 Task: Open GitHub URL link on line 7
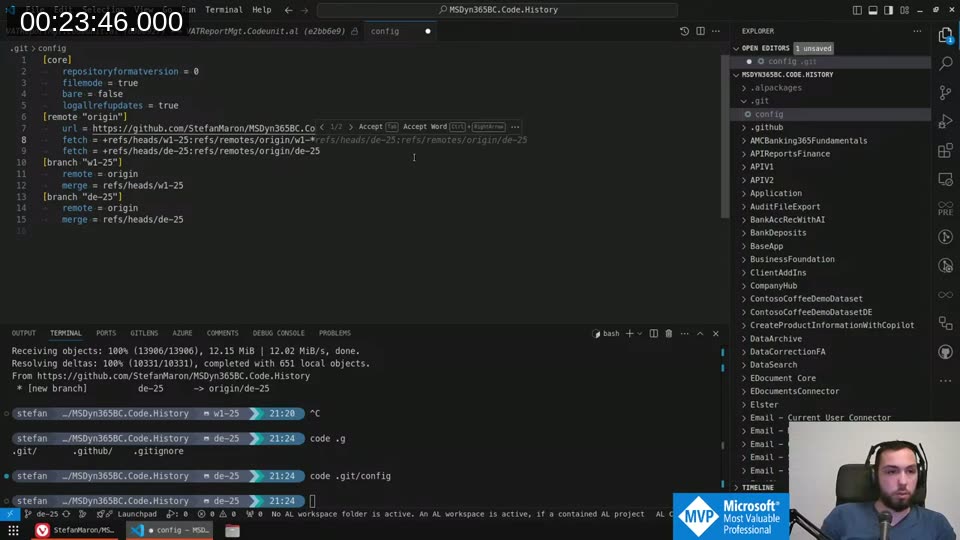[204, 129]
